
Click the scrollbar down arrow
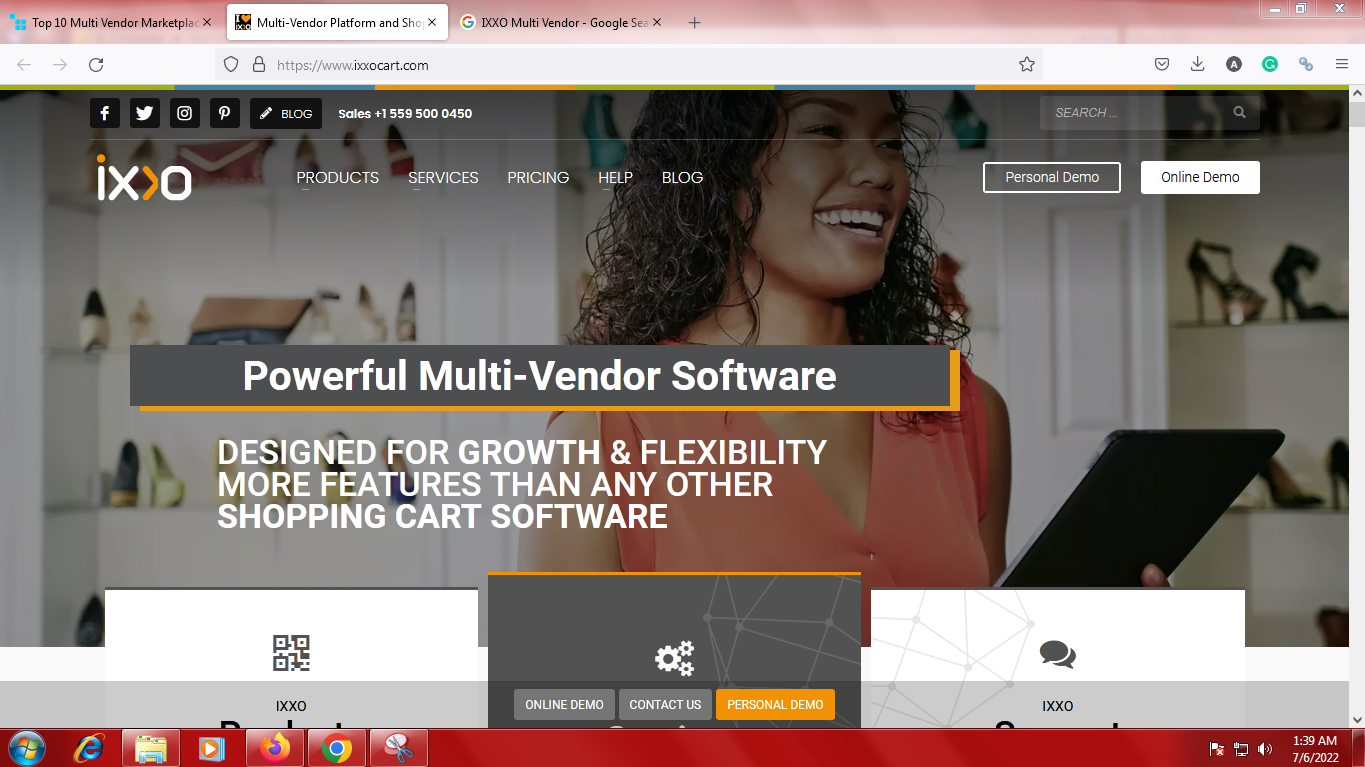click(1357, 719)
